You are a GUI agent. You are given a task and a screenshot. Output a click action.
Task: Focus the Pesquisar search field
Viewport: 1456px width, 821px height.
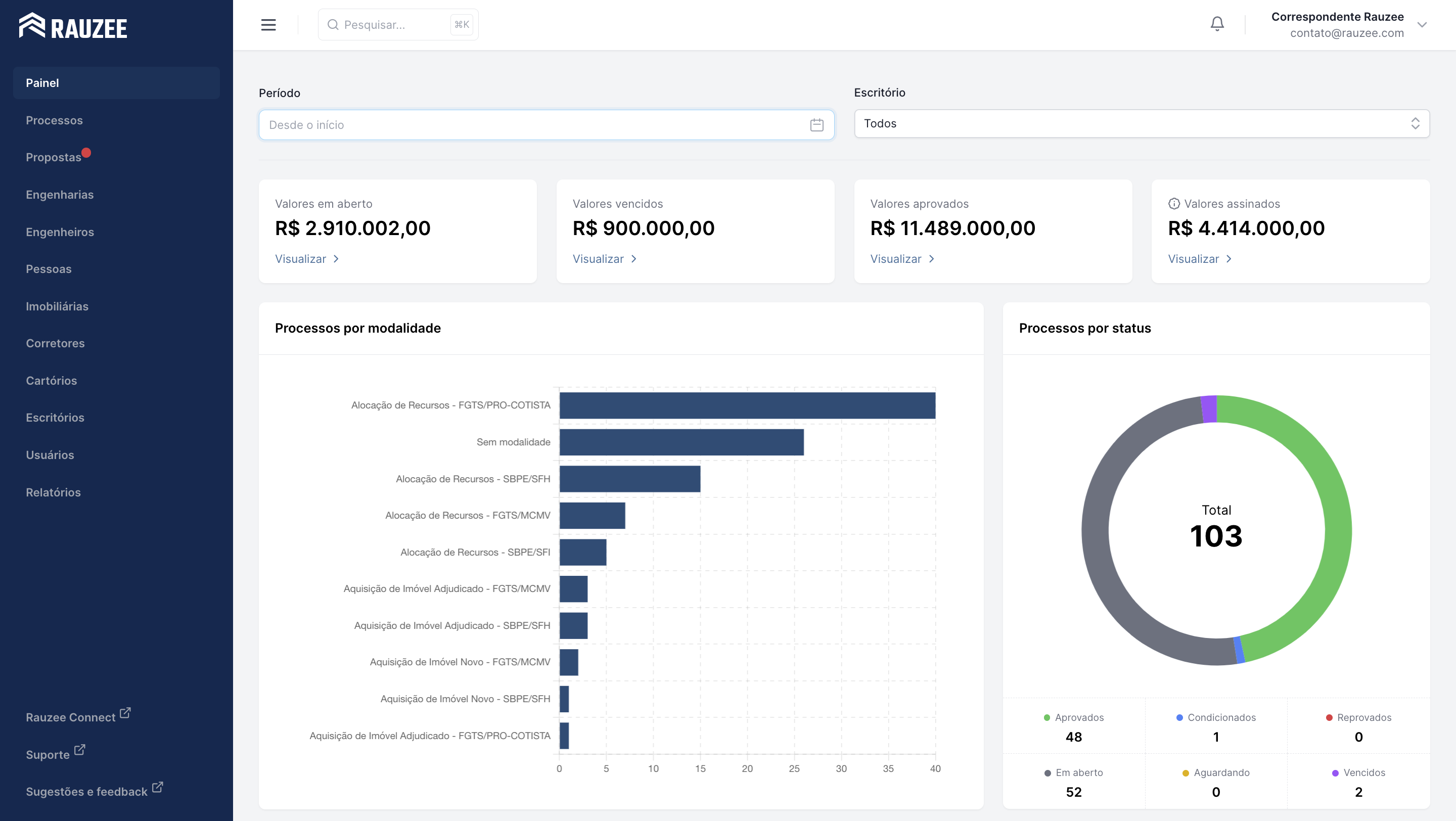(x=398, y=25)
